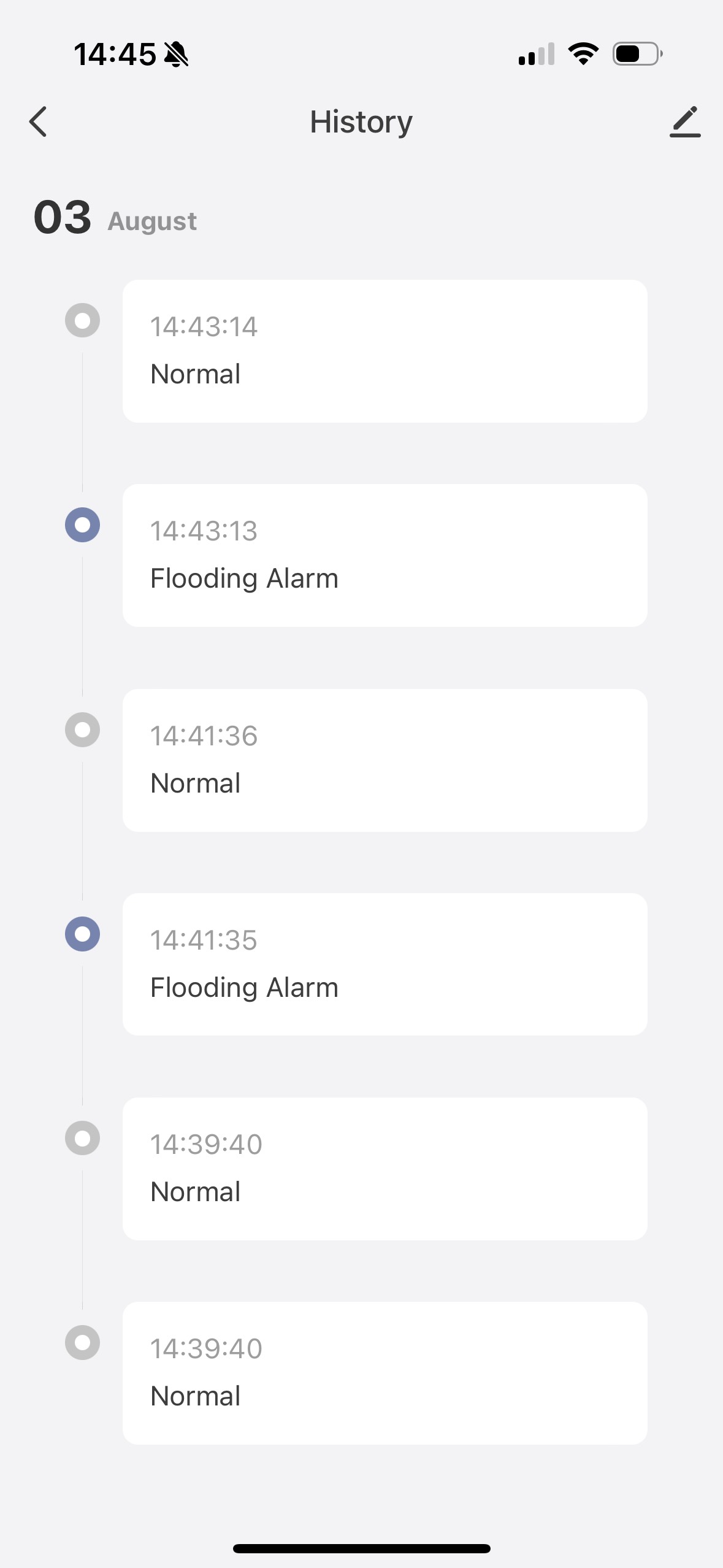
Task: Open the first 14:39:40 Normal entry
Action: 384,1169
